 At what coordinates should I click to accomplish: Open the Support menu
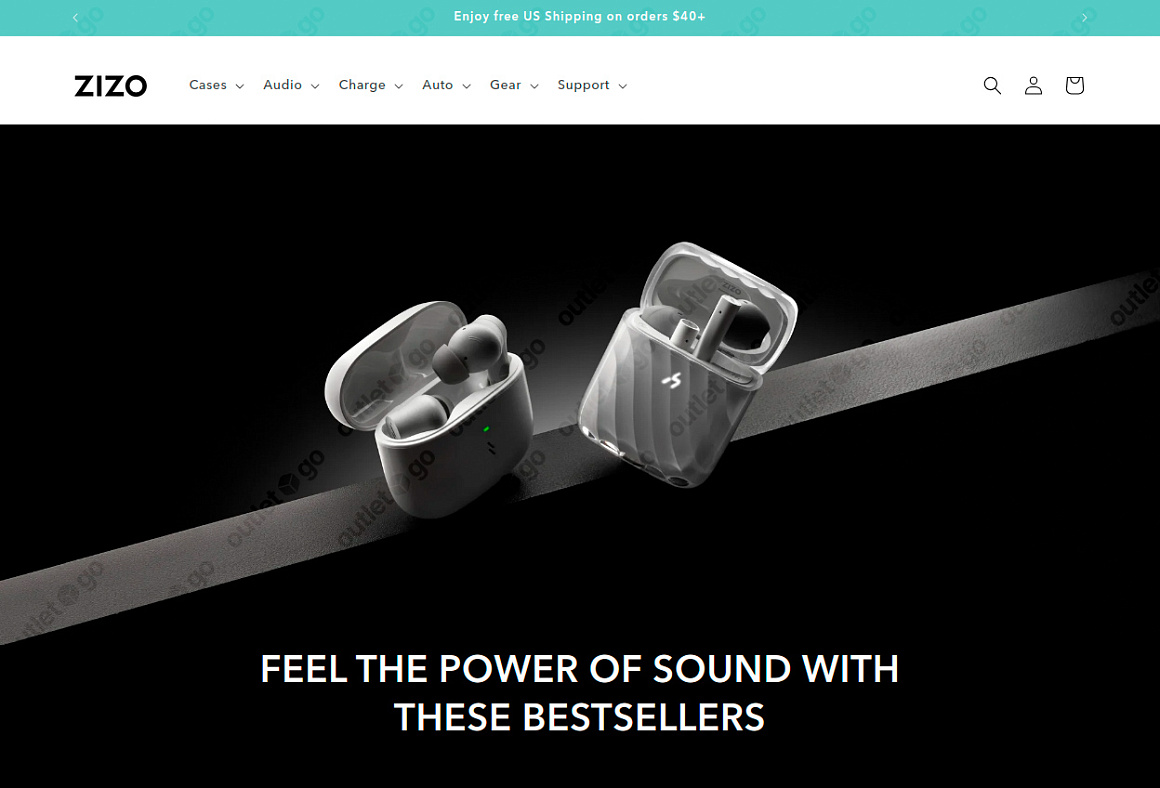pos(584,85)
